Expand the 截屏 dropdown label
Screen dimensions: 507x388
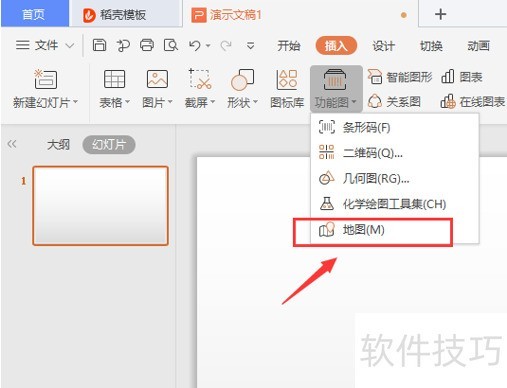pos(200,102)
